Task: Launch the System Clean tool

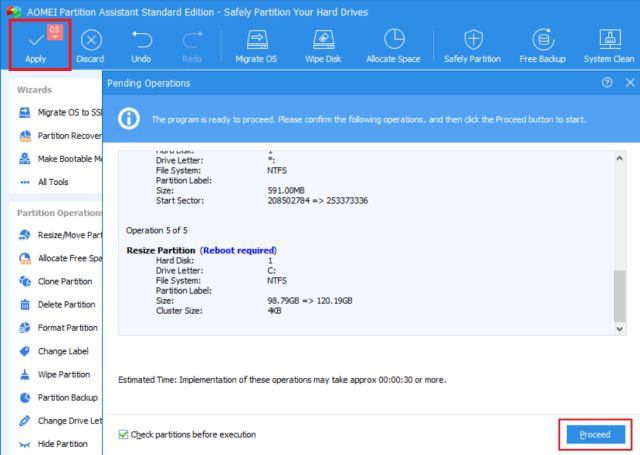Action: click(609, 44)
